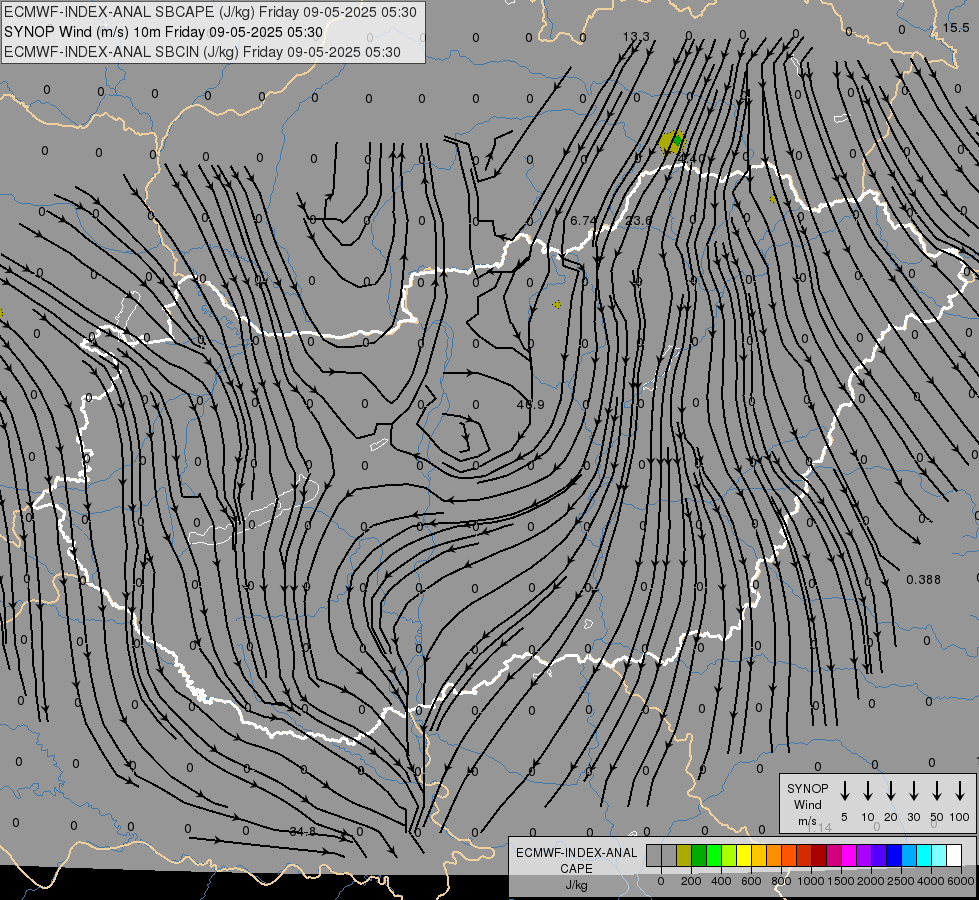Viewport: 979px width, 900px height.
Task: Click the '6000' tick label on CAPE scale
Action: click(x=961, y=881)
